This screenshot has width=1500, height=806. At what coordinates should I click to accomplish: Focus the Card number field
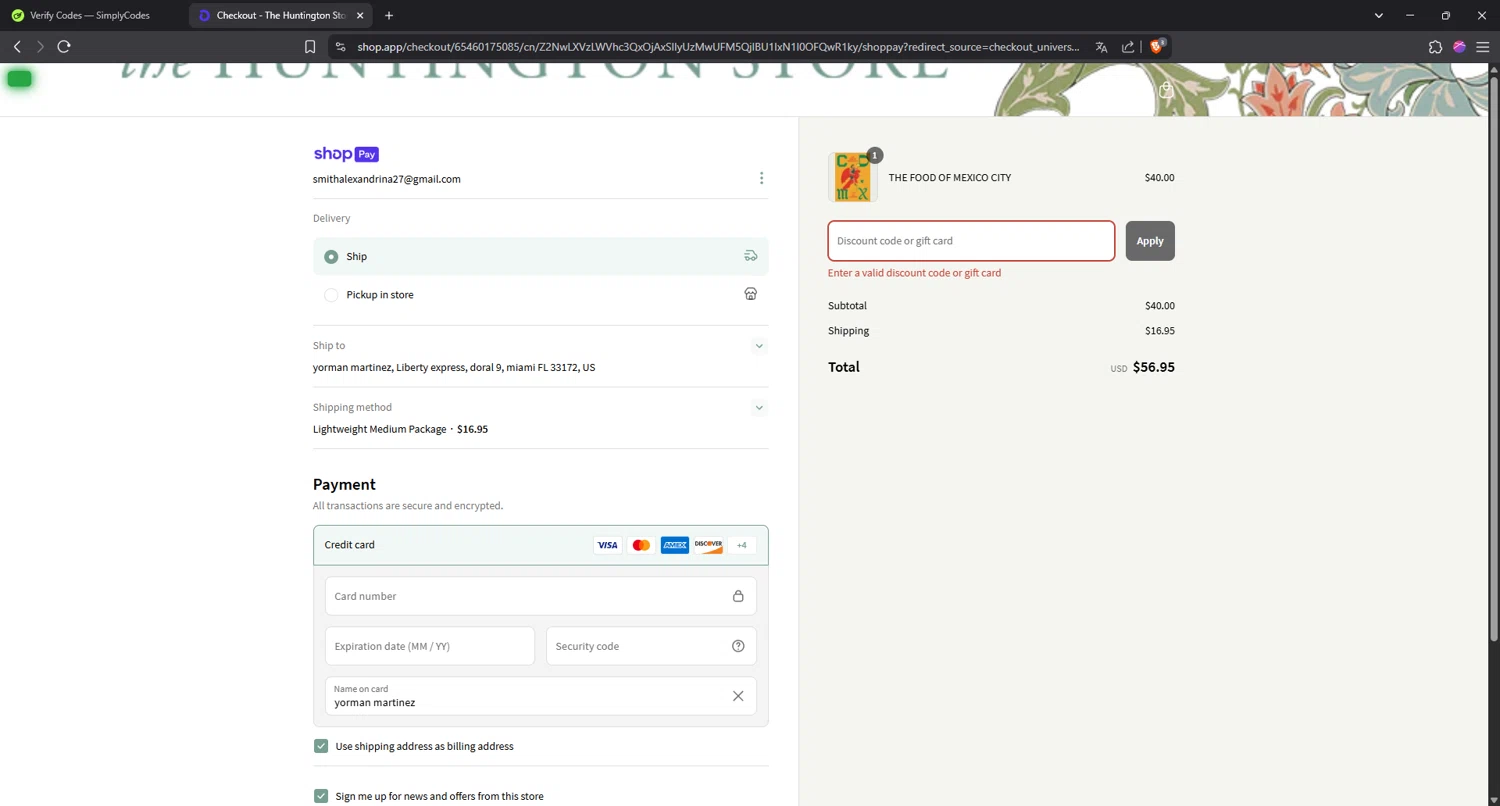(541, 596)
